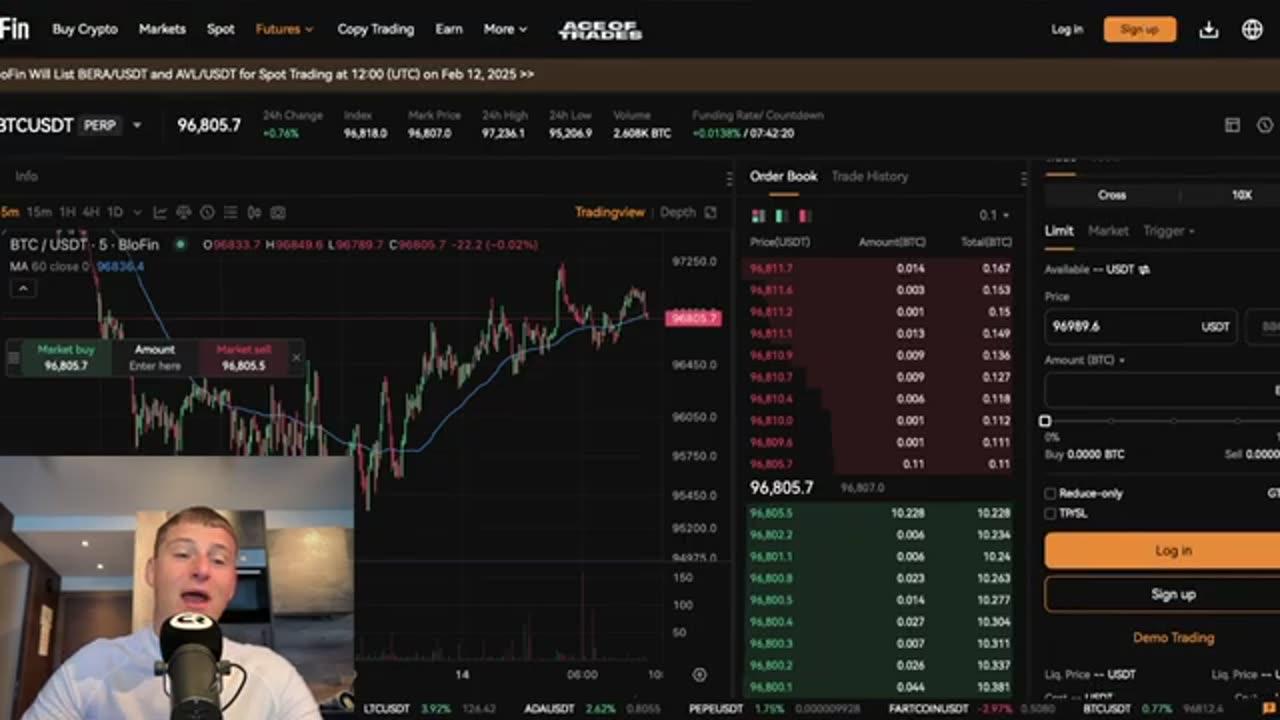Click Market buy 96,805.7 button
This screenshot has width=1280, height=720.
click(x=66, y=358)
